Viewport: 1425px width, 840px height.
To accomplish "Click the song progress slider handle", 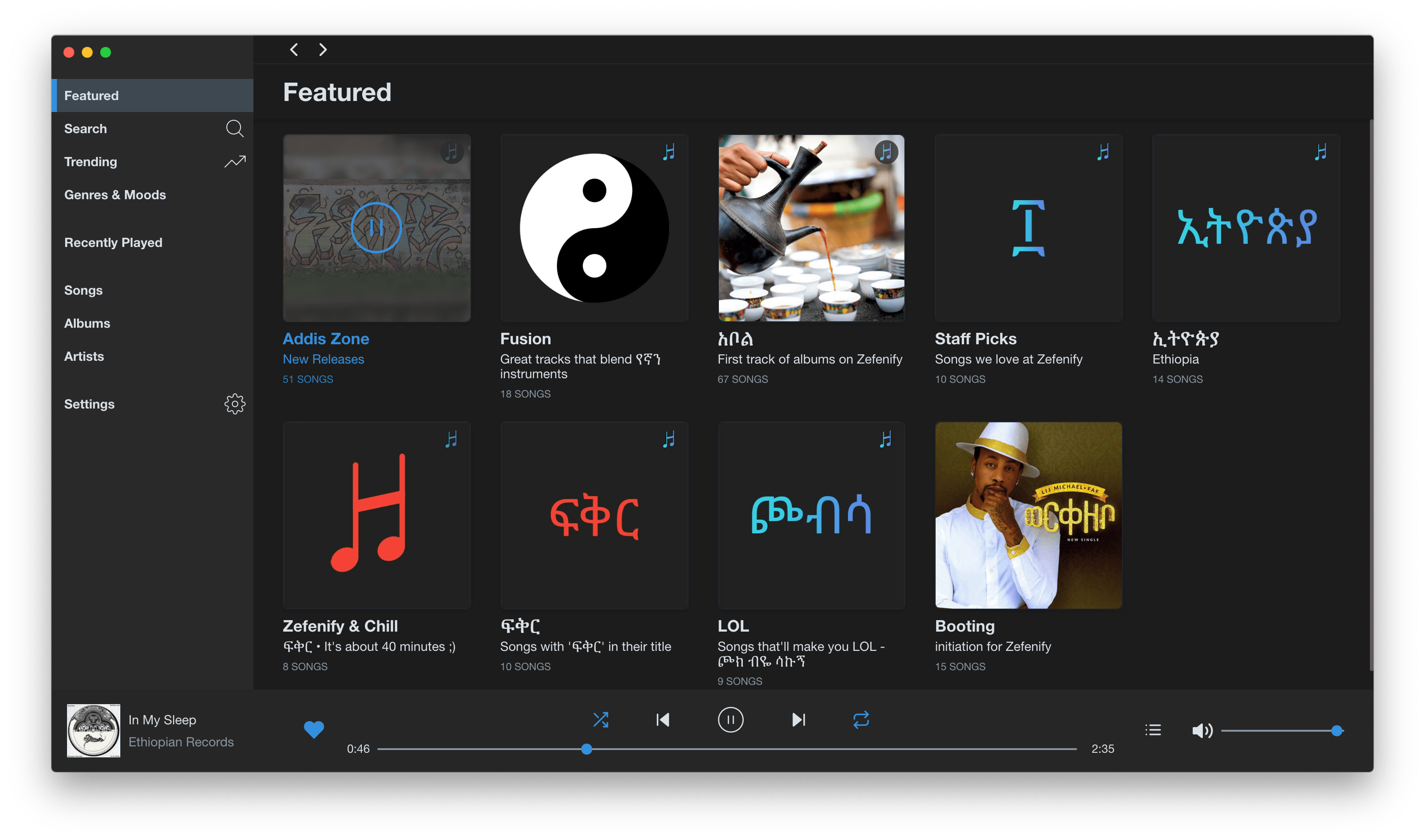I will pyautogui.click(x=587, y=750).
